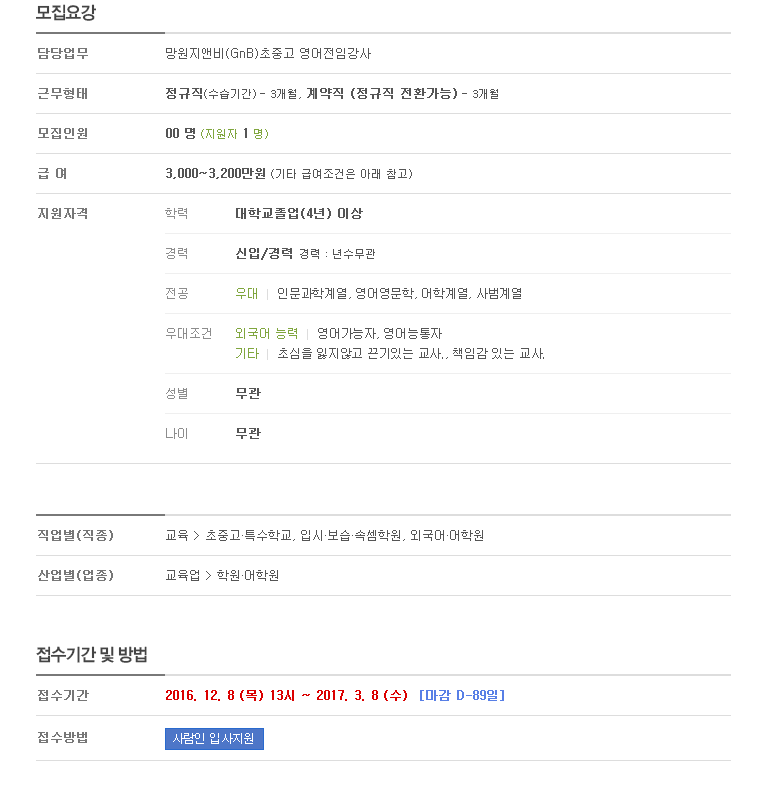The width and height of the screenshot is (759, 800).
Task: Click the 대학교졸업(4년) 이상 education requirement
Action: click(x=299, y=213)
